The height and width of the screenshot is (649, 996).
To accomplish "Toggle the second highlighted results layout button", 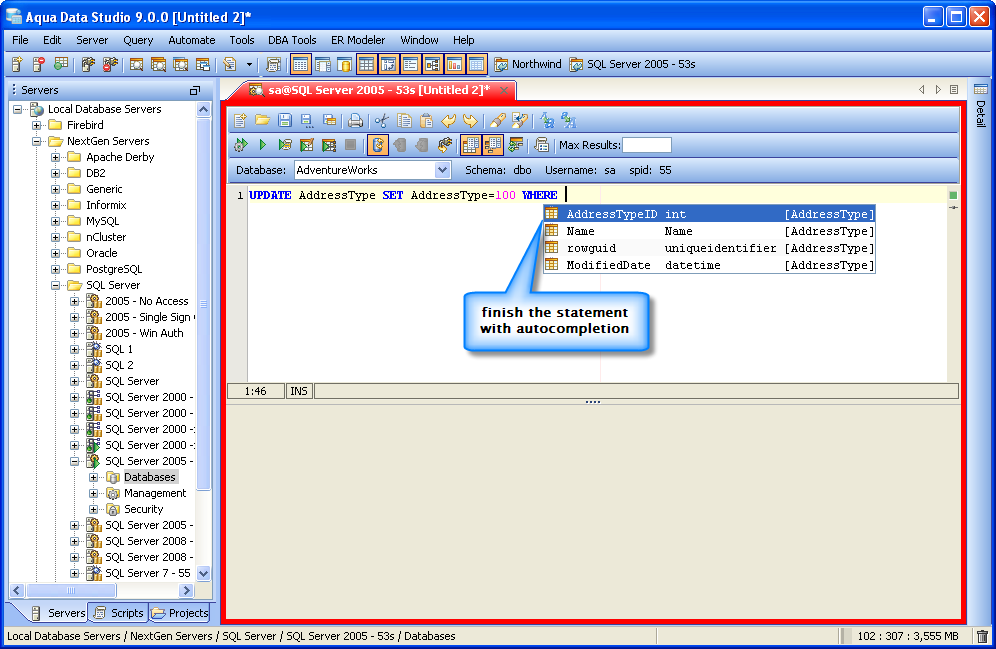I will pyautogui.click(x=493, y=145).
